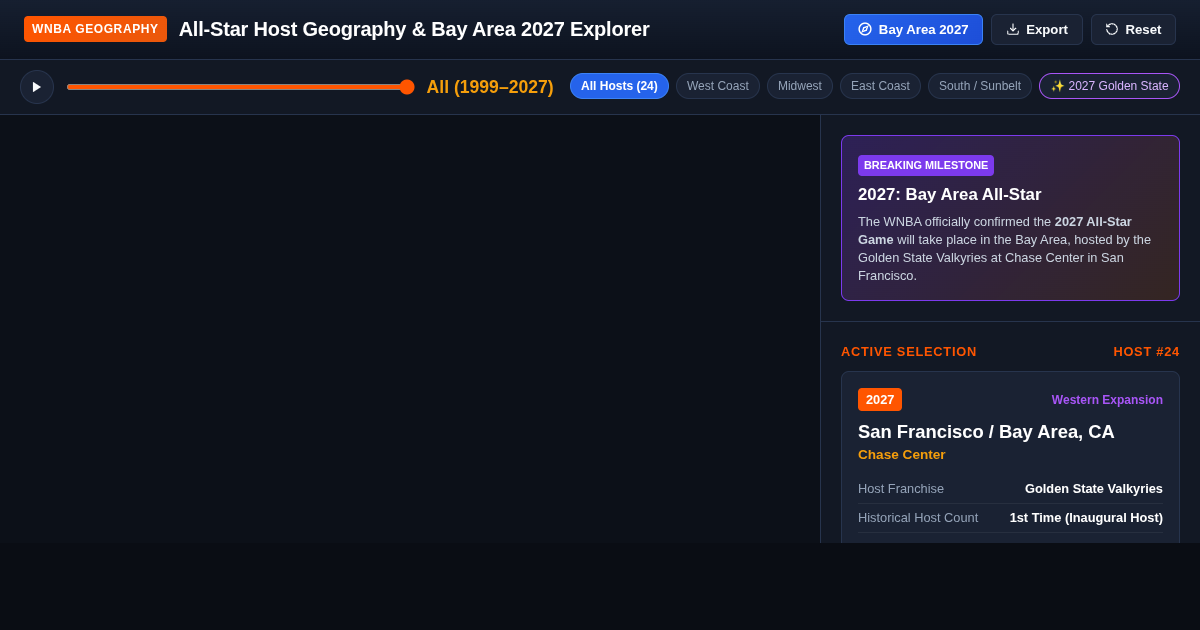The height and width of the screenshot is (630, 1200).
Task: Filter hosts by Midwest
Action: pos(800,86)
